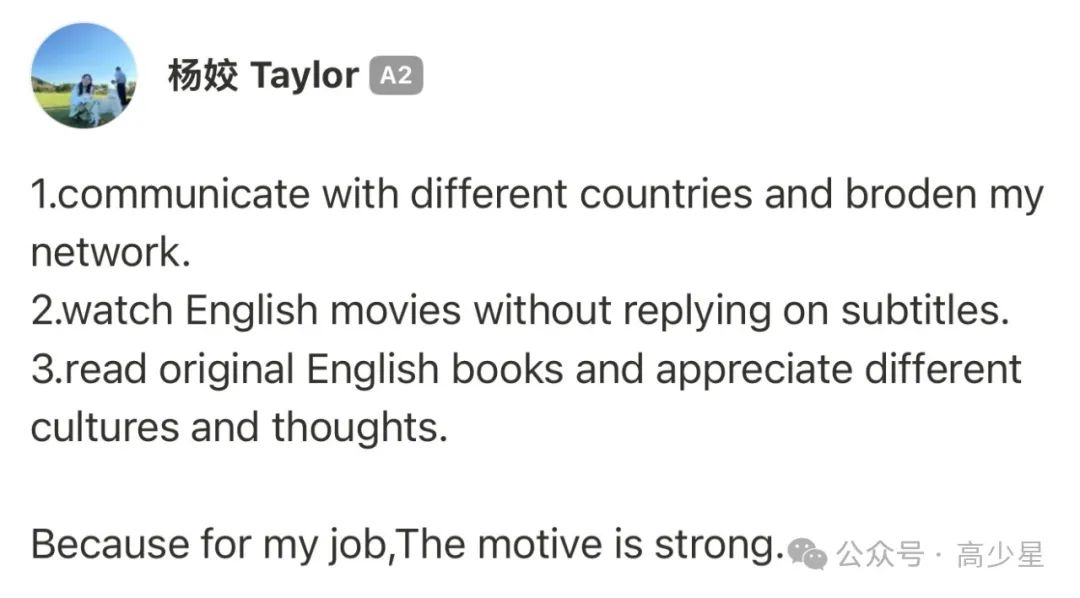Click the Chinese name 杨姣
Image resolution: width=1080 pixels, height=598 pixels.
[203, 75]
